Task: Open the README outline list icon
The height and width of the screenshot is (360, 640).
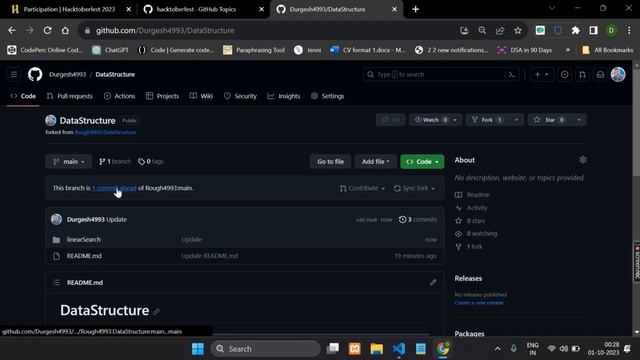Action: click(56, 282)
